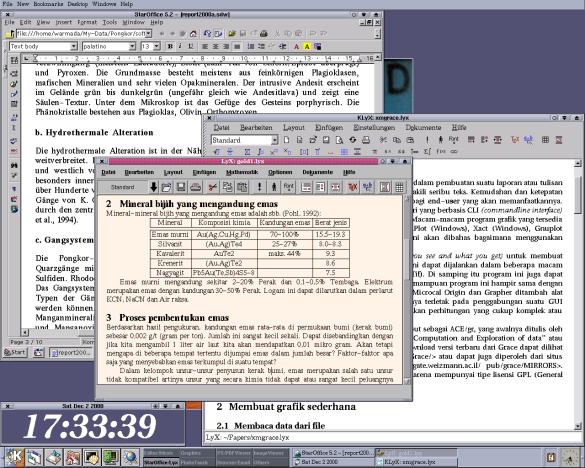Viewport: 585px width, 468px height.
Task: Open Dokumente menu in LyX gold1 window
Action: 317,172
